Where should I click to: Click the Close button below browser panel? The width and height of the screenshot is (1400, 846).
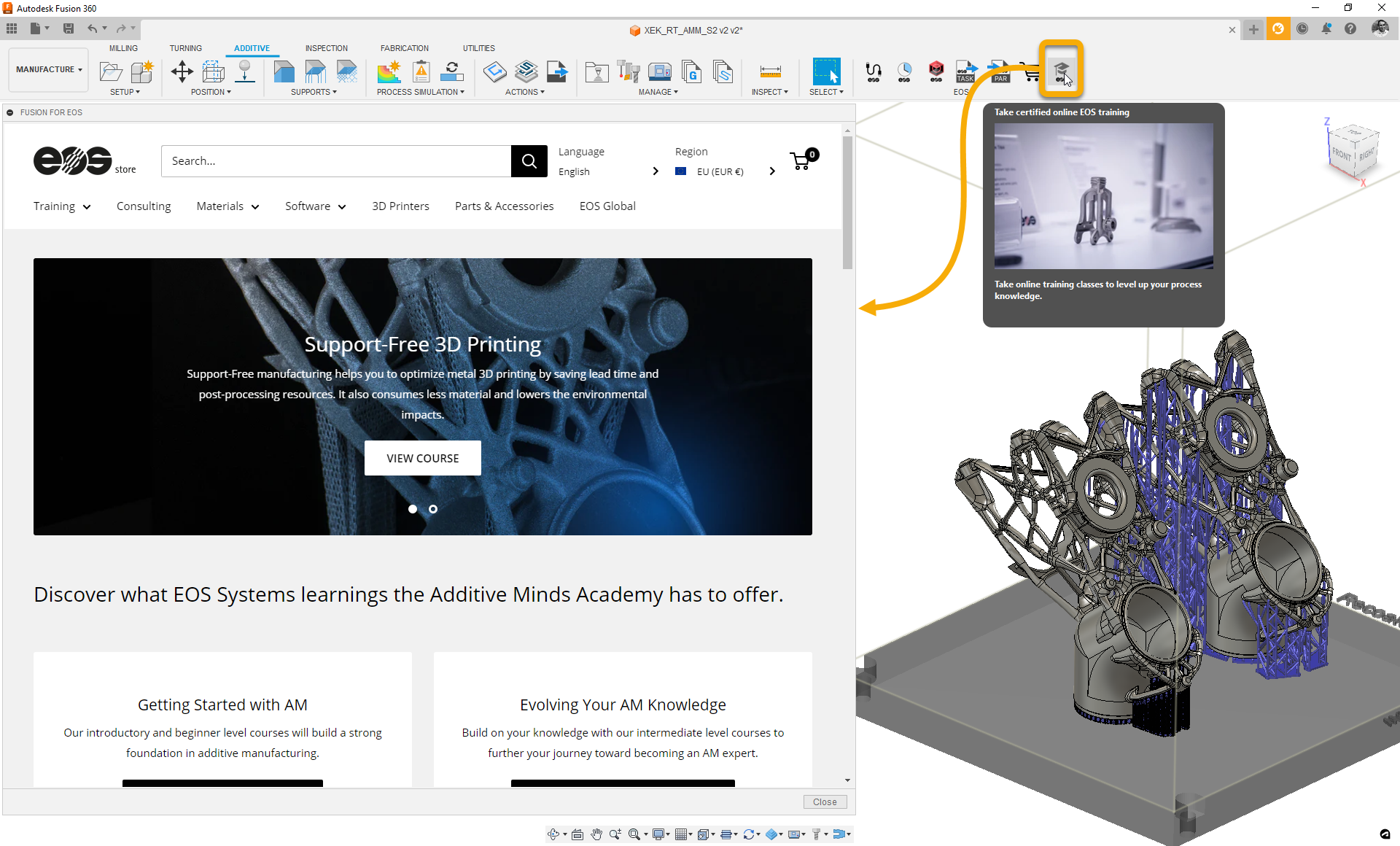click(x=825, y=802)
